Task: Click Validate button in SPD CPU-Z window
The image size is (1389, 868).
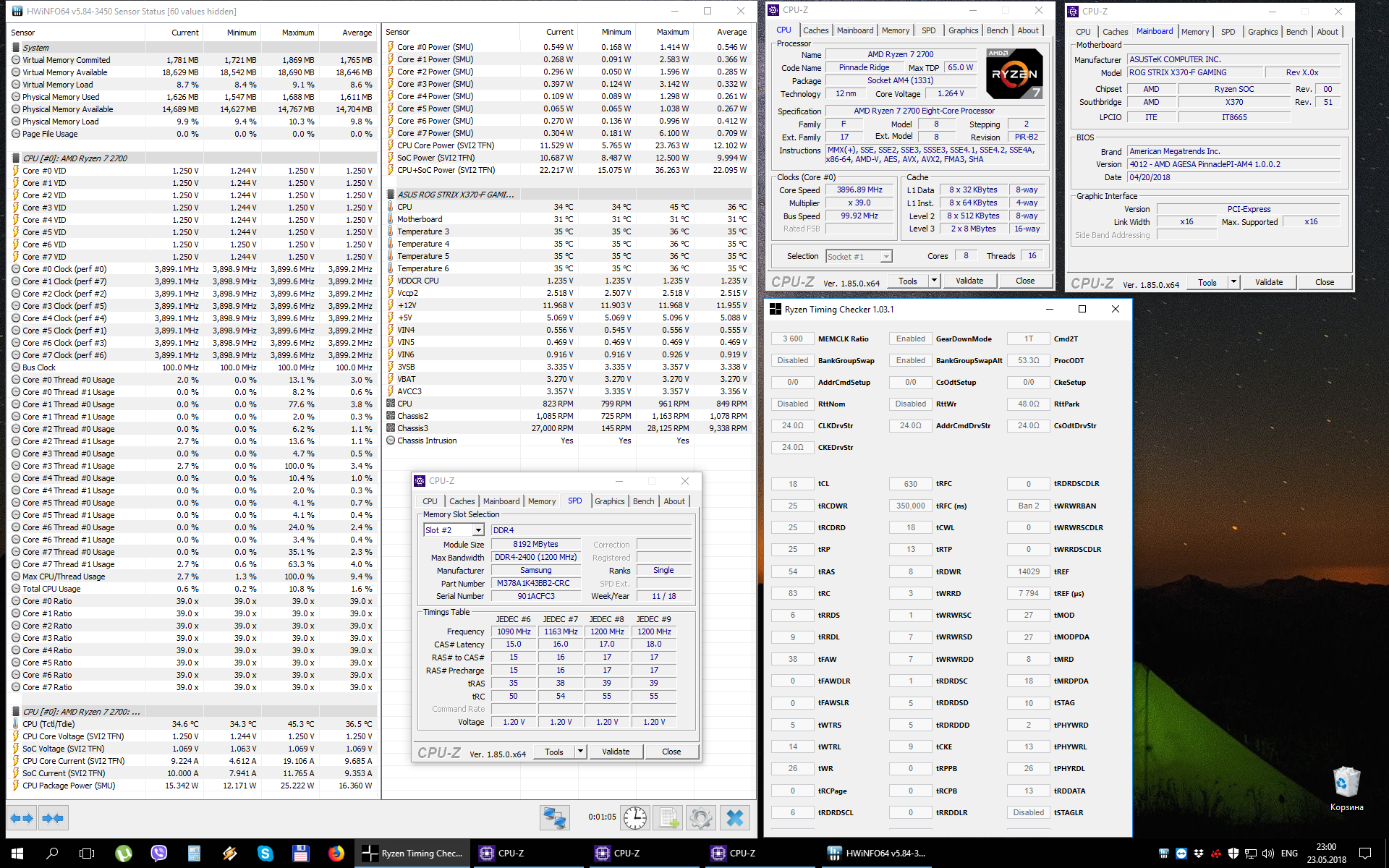Action: [x=616, y=752]
